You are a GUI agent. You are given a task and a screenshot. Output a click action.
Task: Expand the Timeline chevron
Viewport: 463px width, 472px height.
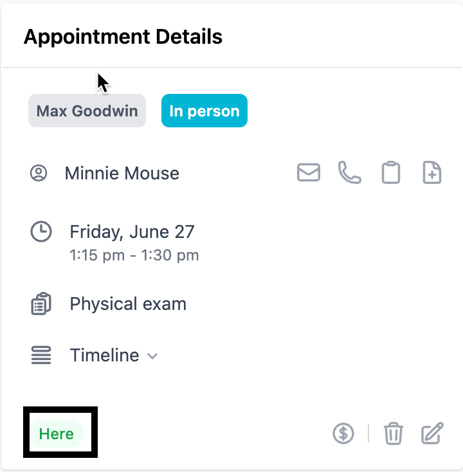(152, 356)
